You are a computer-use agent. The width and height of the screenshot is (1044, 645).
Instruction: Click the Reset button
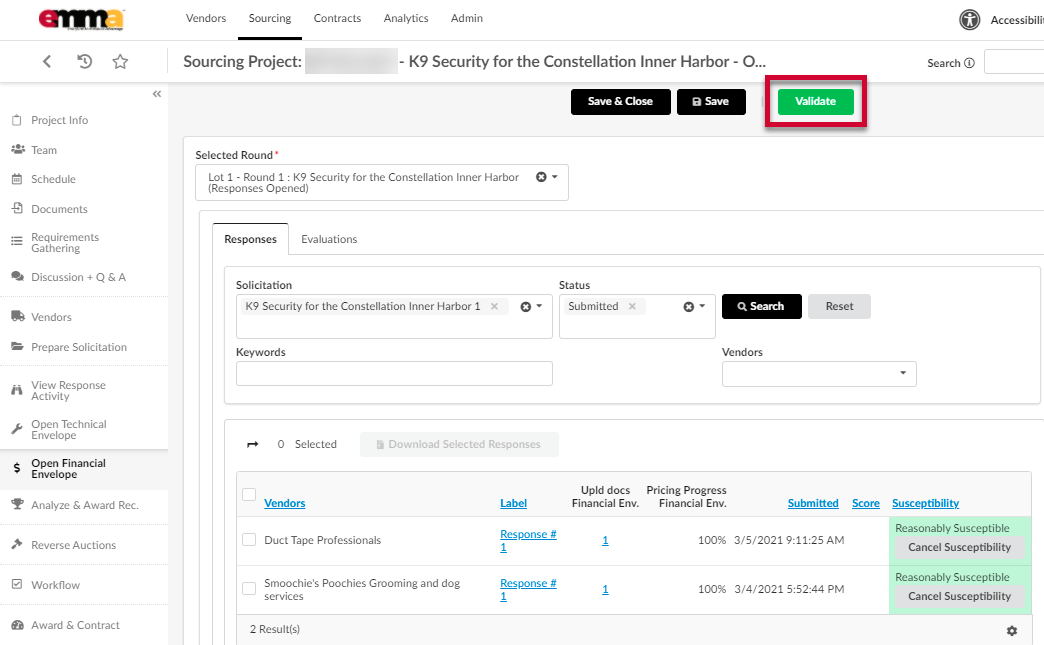840,306
